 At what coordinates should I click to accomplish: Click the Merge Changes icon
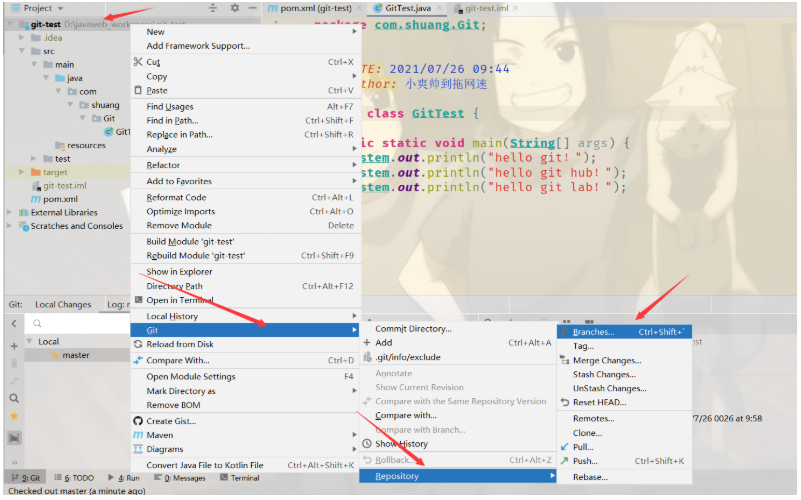pyautogui.click(x=564, y=361)
